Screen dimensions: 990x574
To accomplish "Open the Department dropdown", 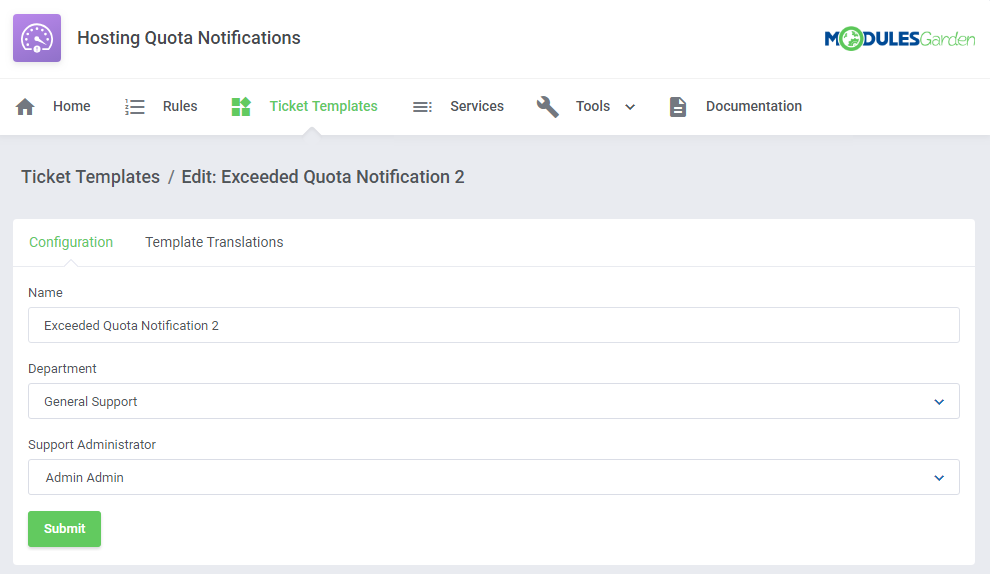I will tap(494, 401).
